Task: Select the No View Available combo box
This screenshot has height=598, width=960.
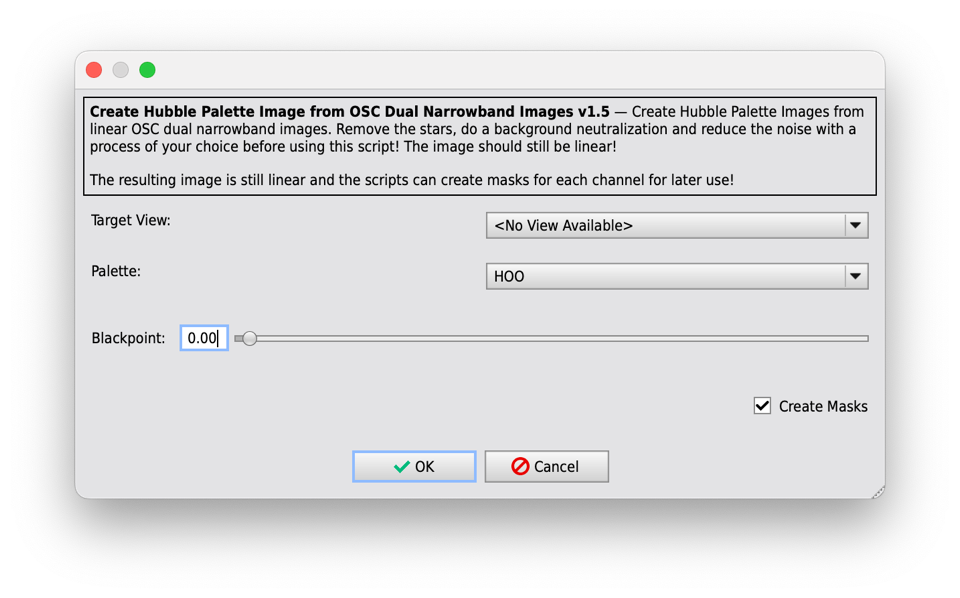Action: point(677,225)
